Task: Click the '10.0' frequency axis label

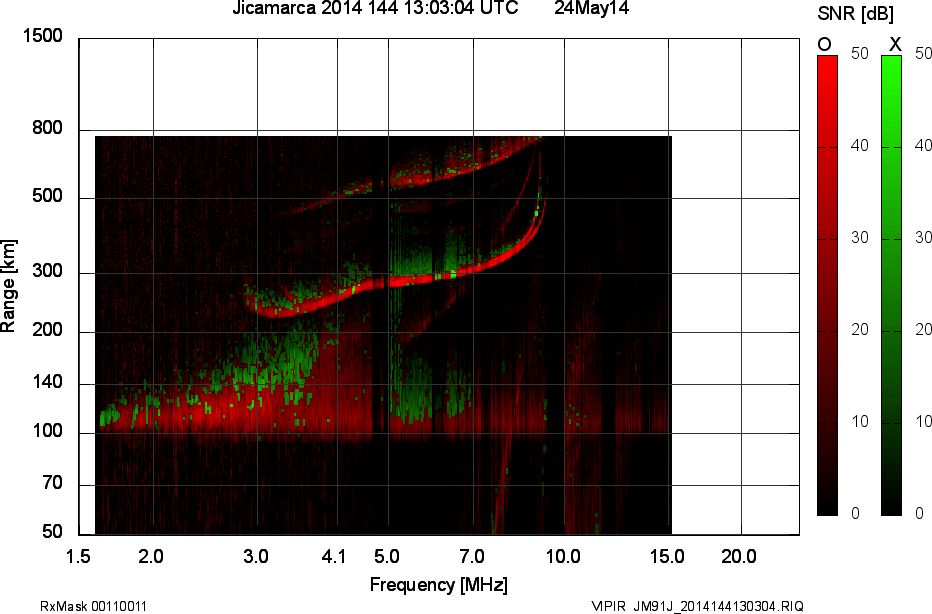Action: [x=563, y=557]
